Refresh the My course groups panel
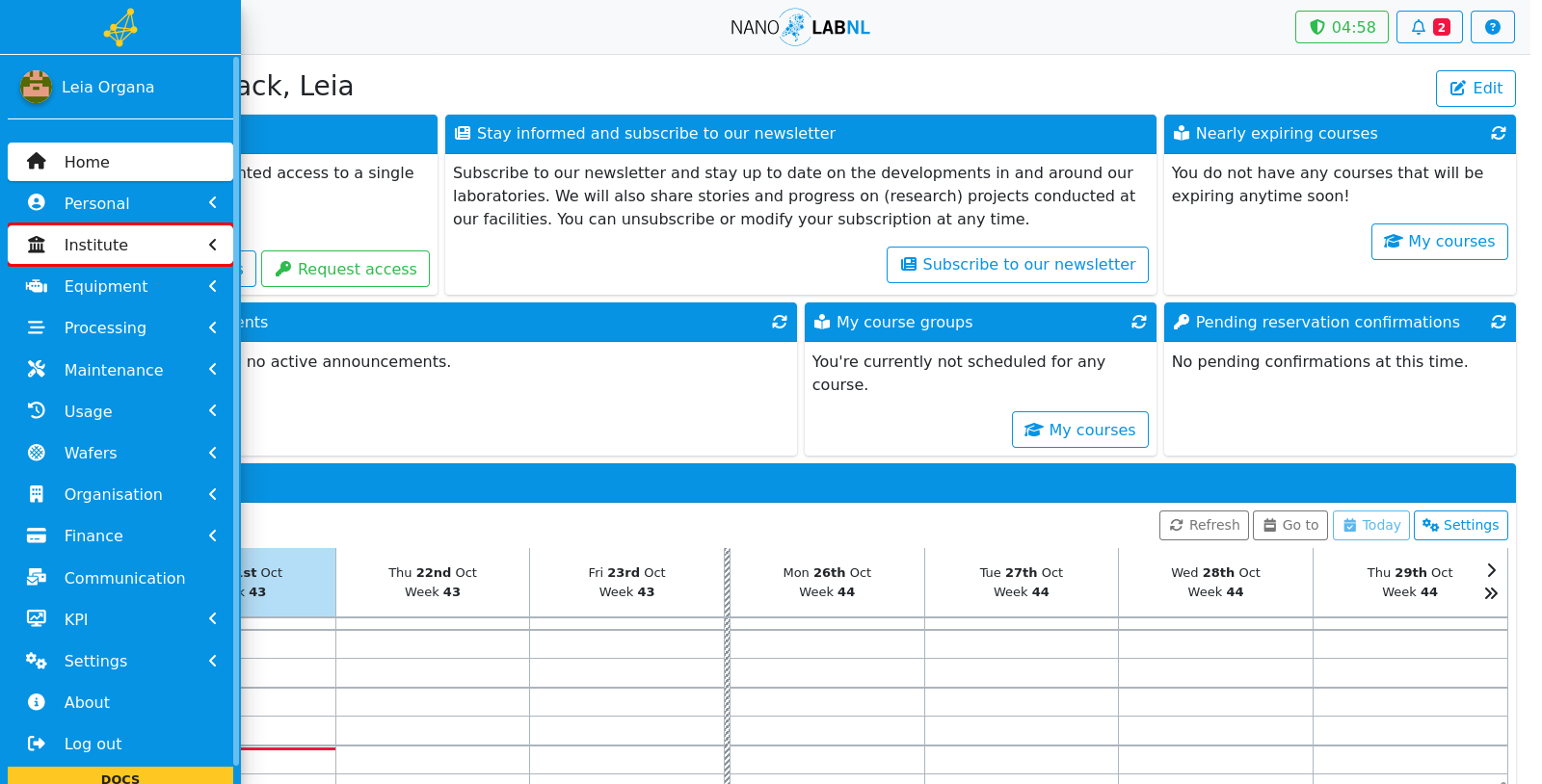 [1138, 323]
